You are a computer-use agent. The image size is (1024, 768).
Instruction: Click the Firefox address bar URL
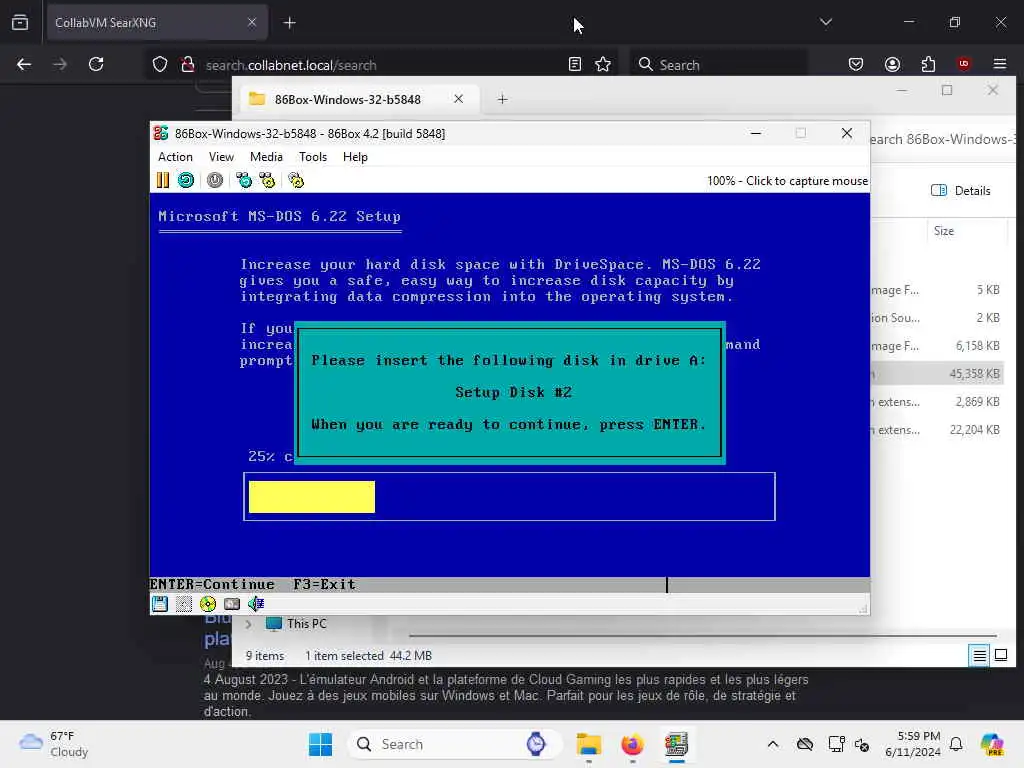pyautogui.click(x=291, y=65)
